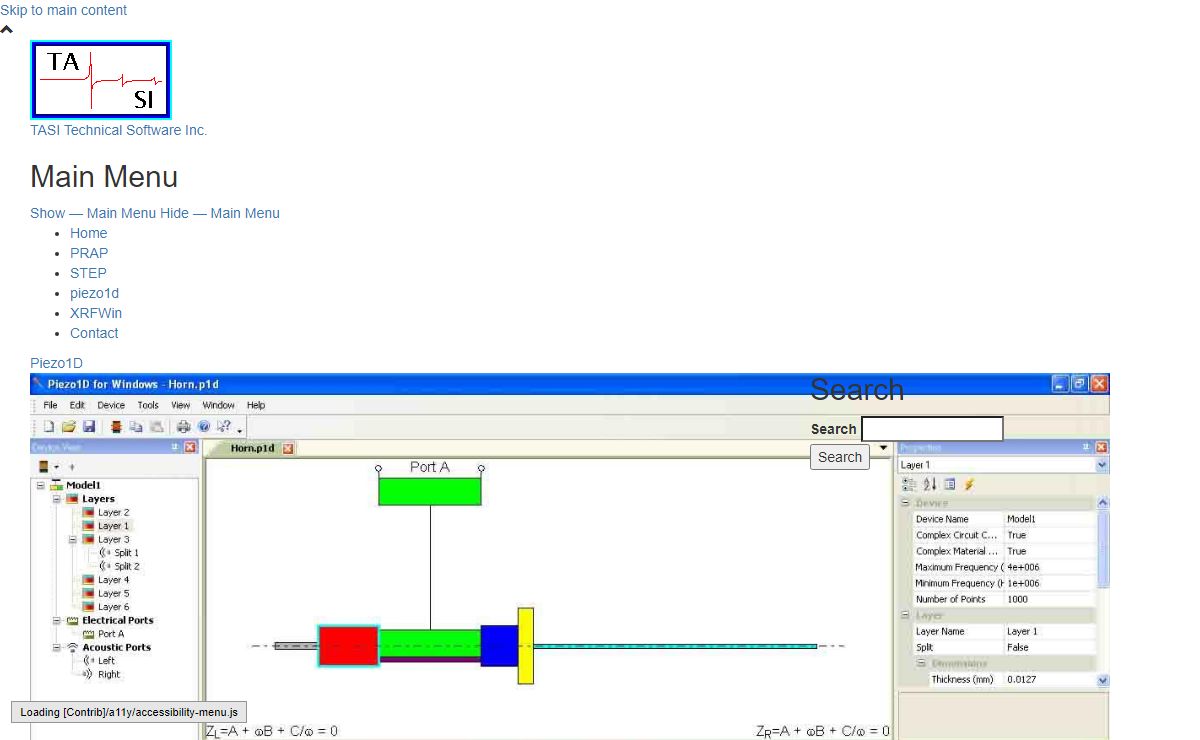Go to the Home page link
Image resolution: width=1200 pixels, height=740 pixels.
click(88, 233)
